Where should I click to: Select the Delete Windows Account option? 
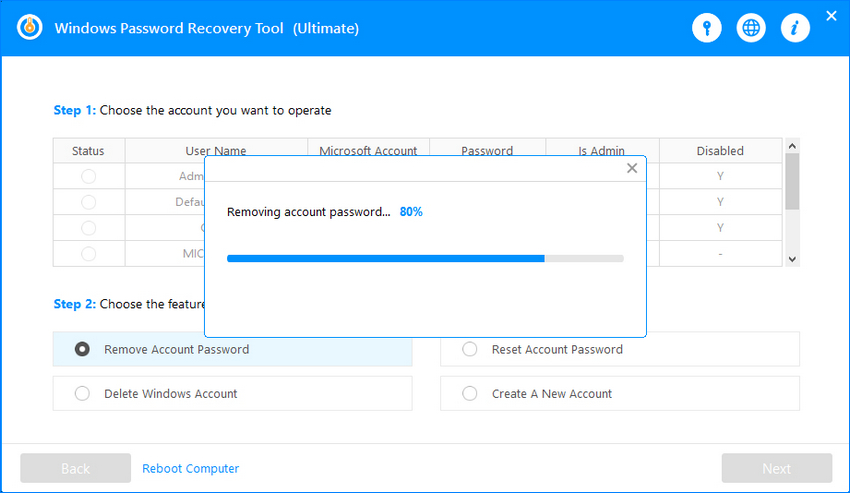click(x=233, y=393)
